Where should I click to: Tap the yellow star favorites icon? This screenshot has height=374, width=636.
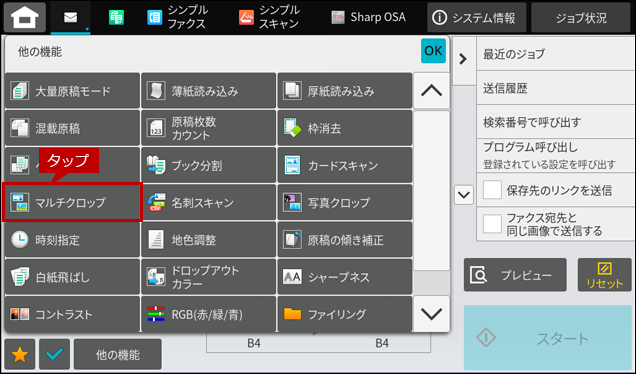tap(20, 355)
